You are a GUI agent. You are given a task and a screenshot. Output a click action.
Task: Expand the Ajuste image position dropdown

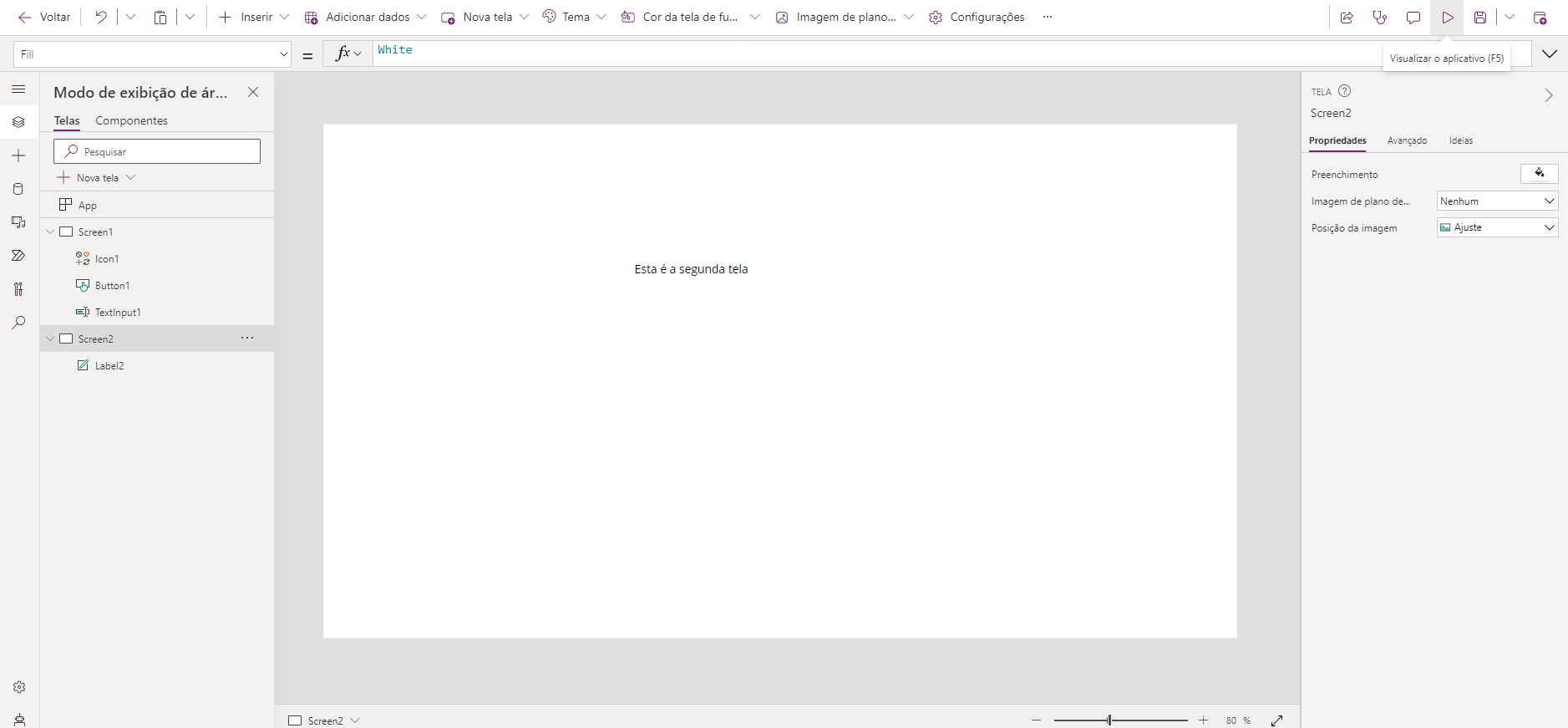[1497, 227]
